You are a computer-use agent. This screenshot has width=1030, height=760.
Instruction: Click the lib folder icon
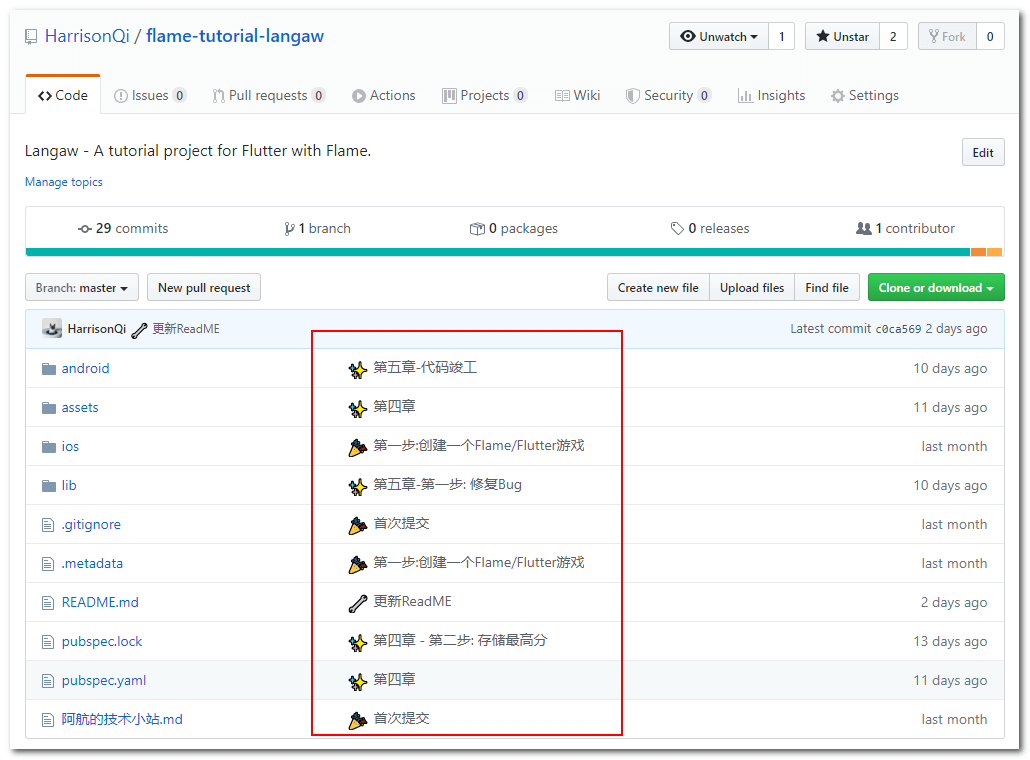[x=49, y=485]
